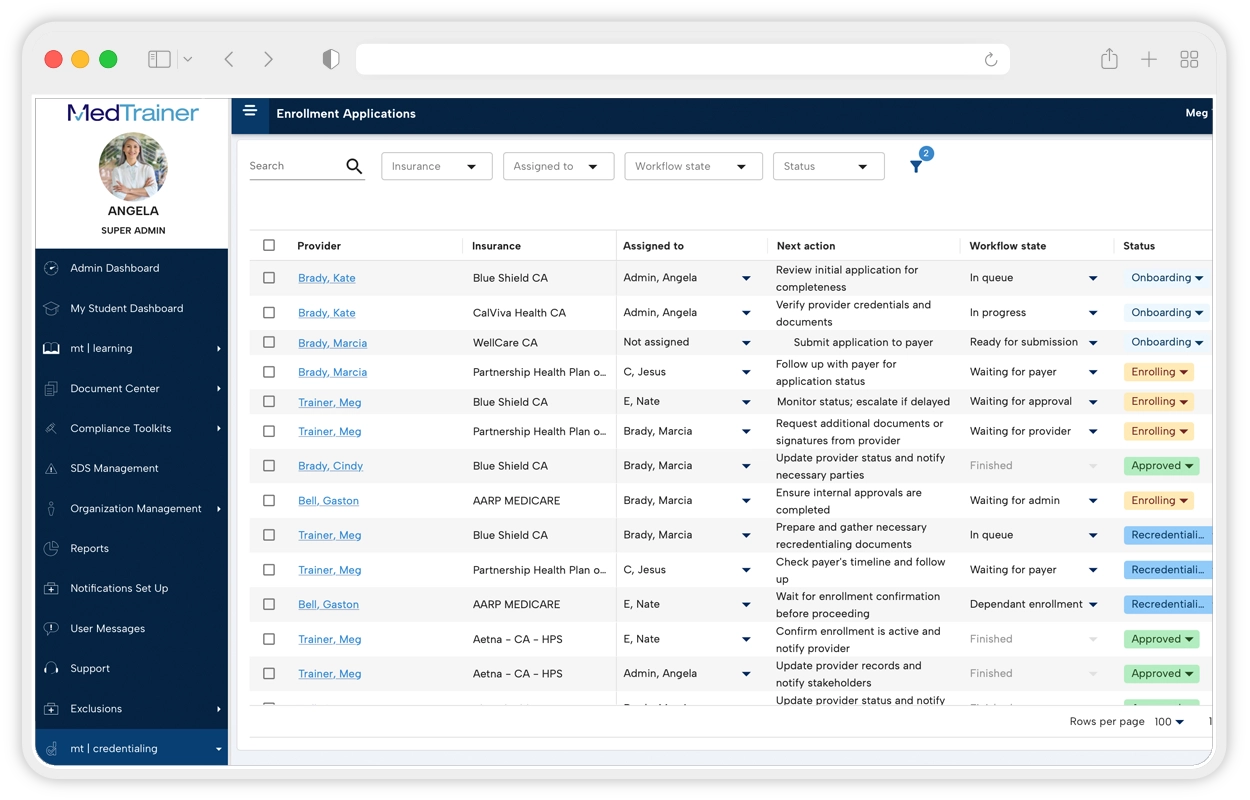Open the Reports menu item

point(89,548)
